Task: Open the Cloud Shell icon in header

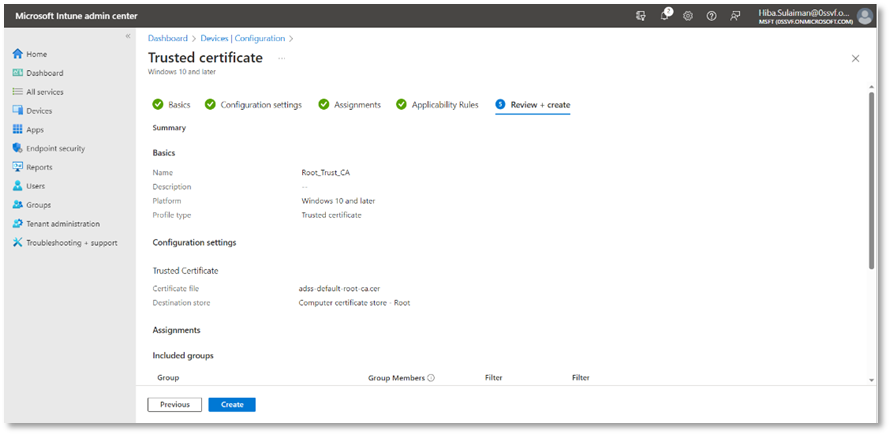Action: [640, 16]
